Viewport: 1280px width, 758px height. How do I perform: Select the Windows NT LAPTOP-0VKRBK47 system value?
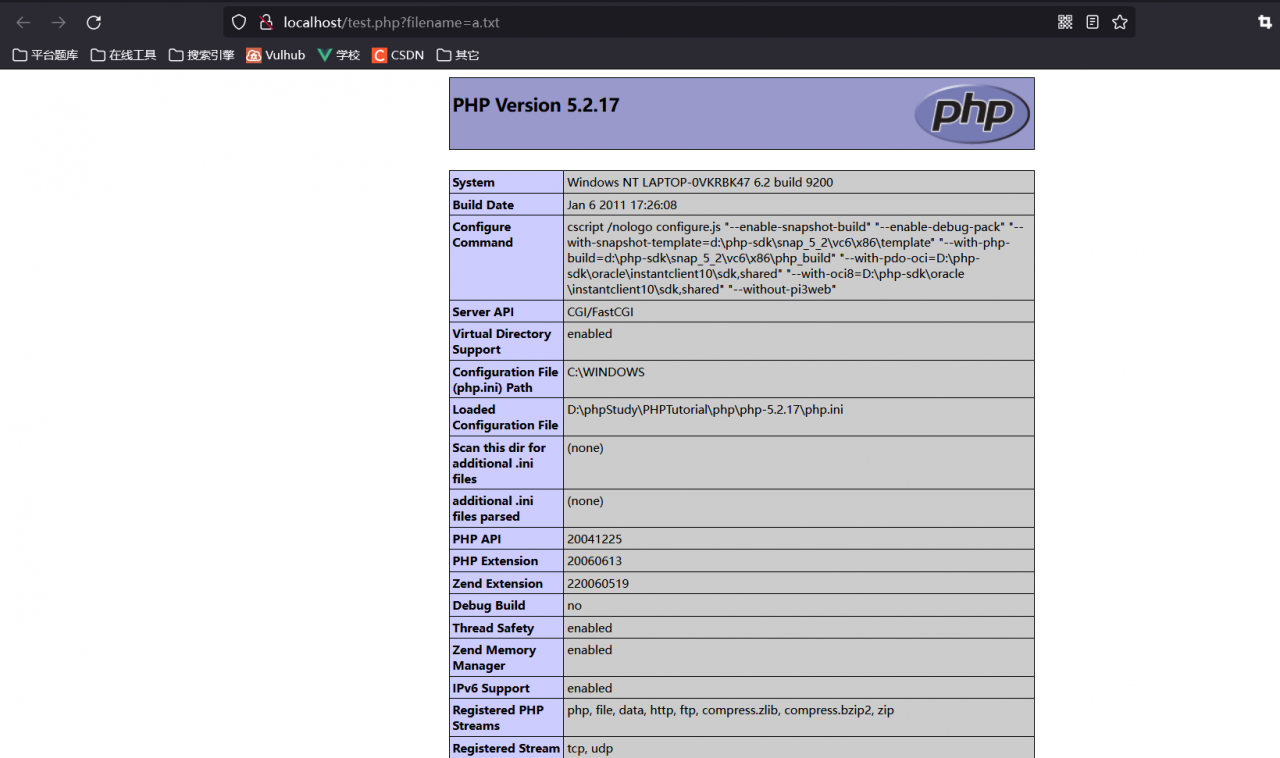[700, 182]
